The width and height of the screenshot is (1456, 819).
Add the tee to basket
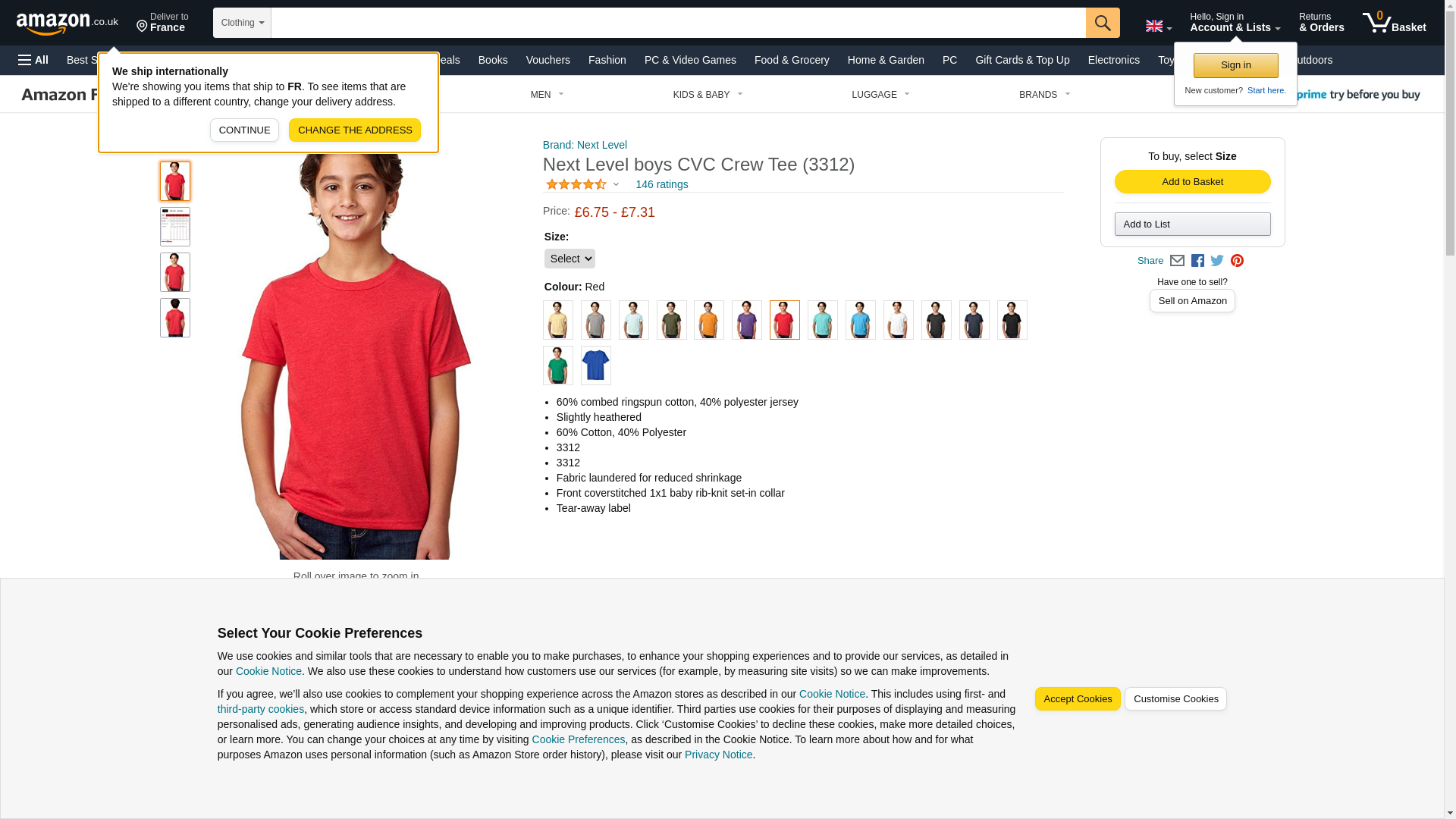point(1192,181)
